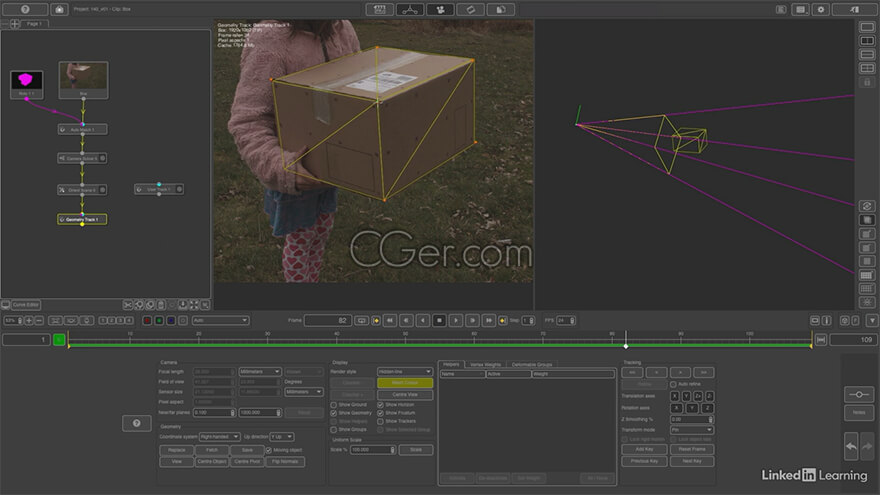880x495 pixels.
Task: Click the fit timeline range icon
Action: pyautogui.click(x=821, y=340)
